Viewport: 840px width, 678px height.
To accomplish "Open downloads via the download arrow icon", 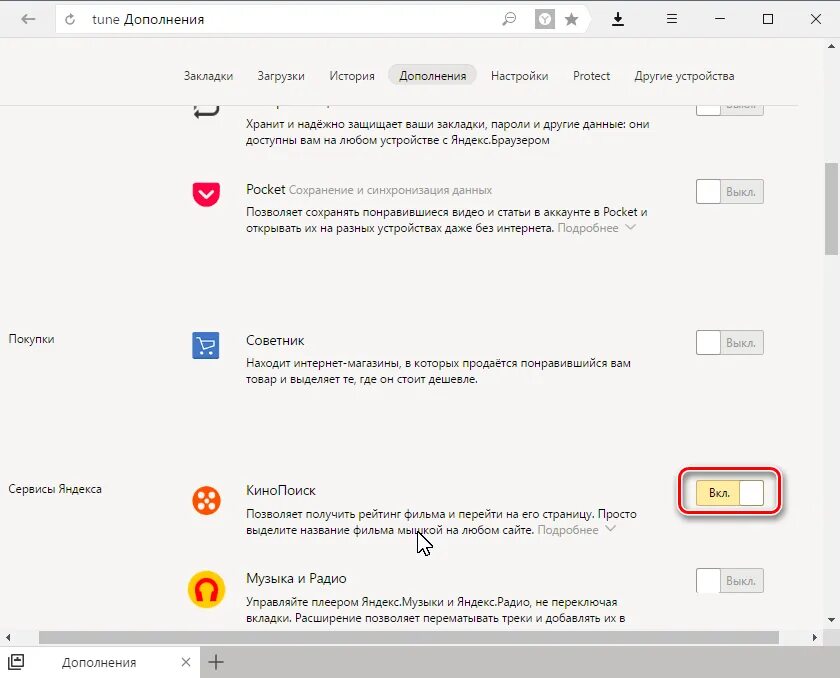I will (618, 19).
